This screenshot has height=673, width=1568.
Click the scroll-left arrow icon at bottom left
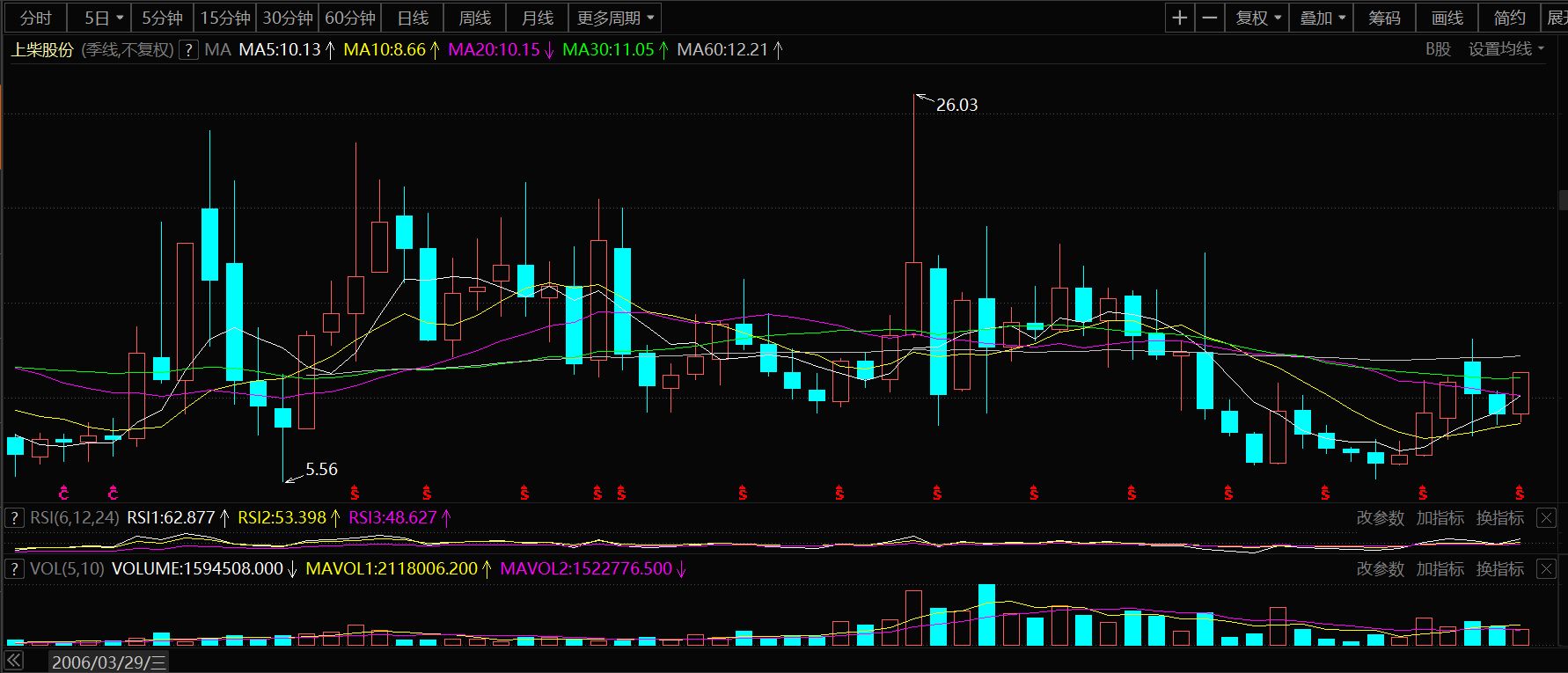[15, 661]
